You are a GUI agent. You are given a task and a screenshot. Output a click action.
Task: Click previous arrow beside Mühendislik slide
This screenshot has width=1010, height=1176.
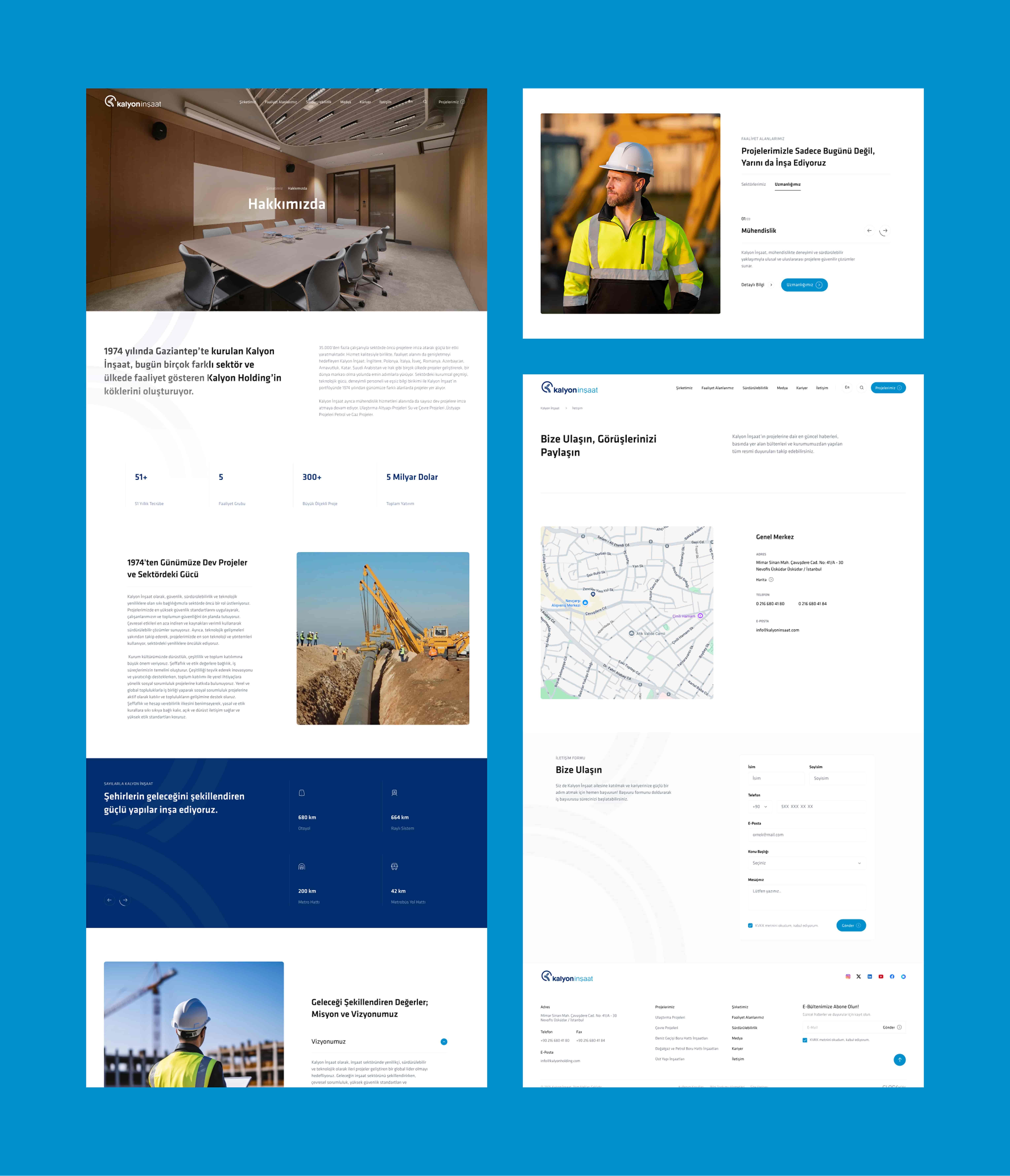point(869,230)
